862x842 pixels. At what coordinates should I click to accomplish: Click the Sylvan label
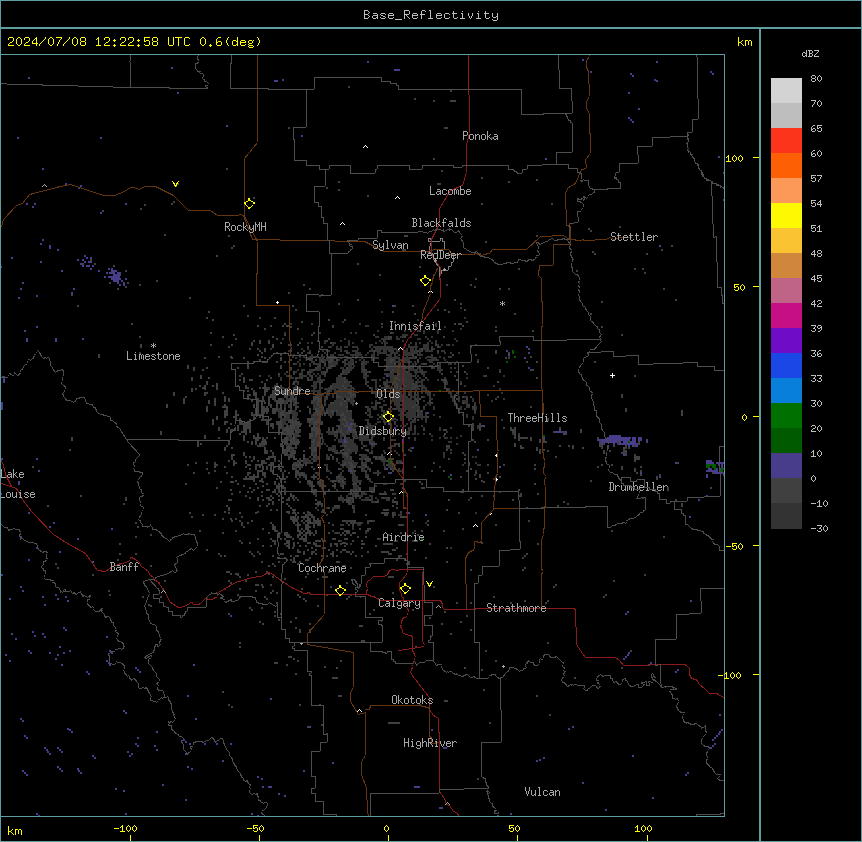pos(390,245)
